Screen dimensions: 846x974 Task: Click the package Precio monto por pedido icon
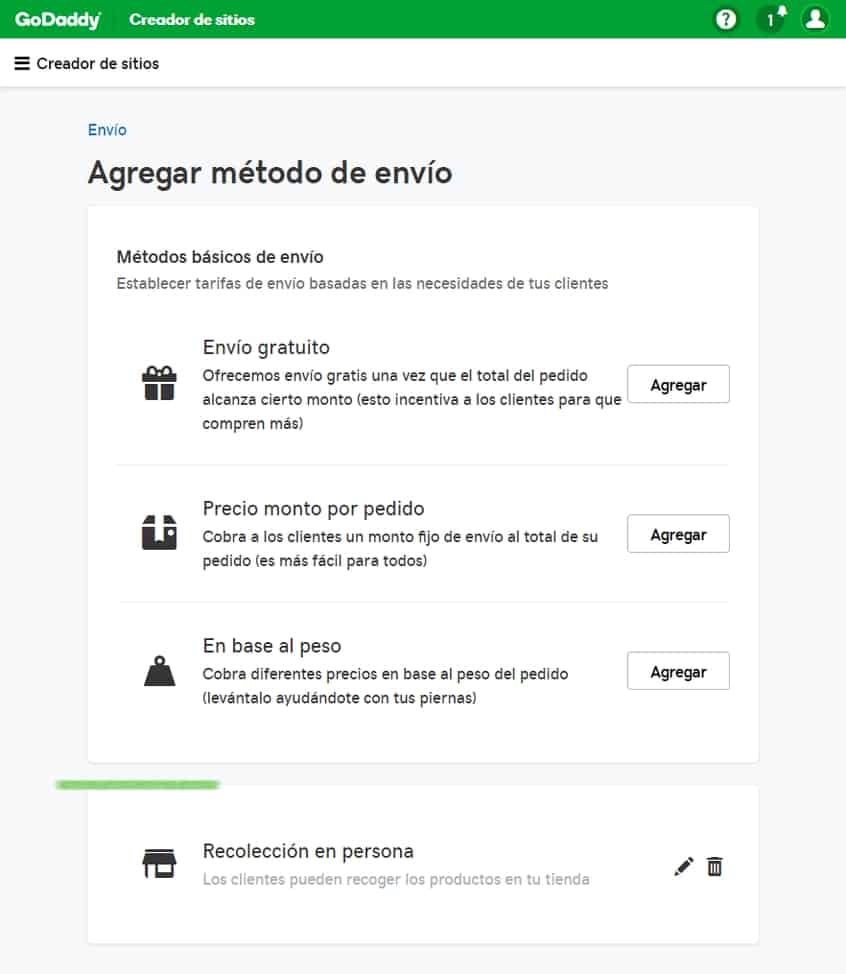point(160,532)
